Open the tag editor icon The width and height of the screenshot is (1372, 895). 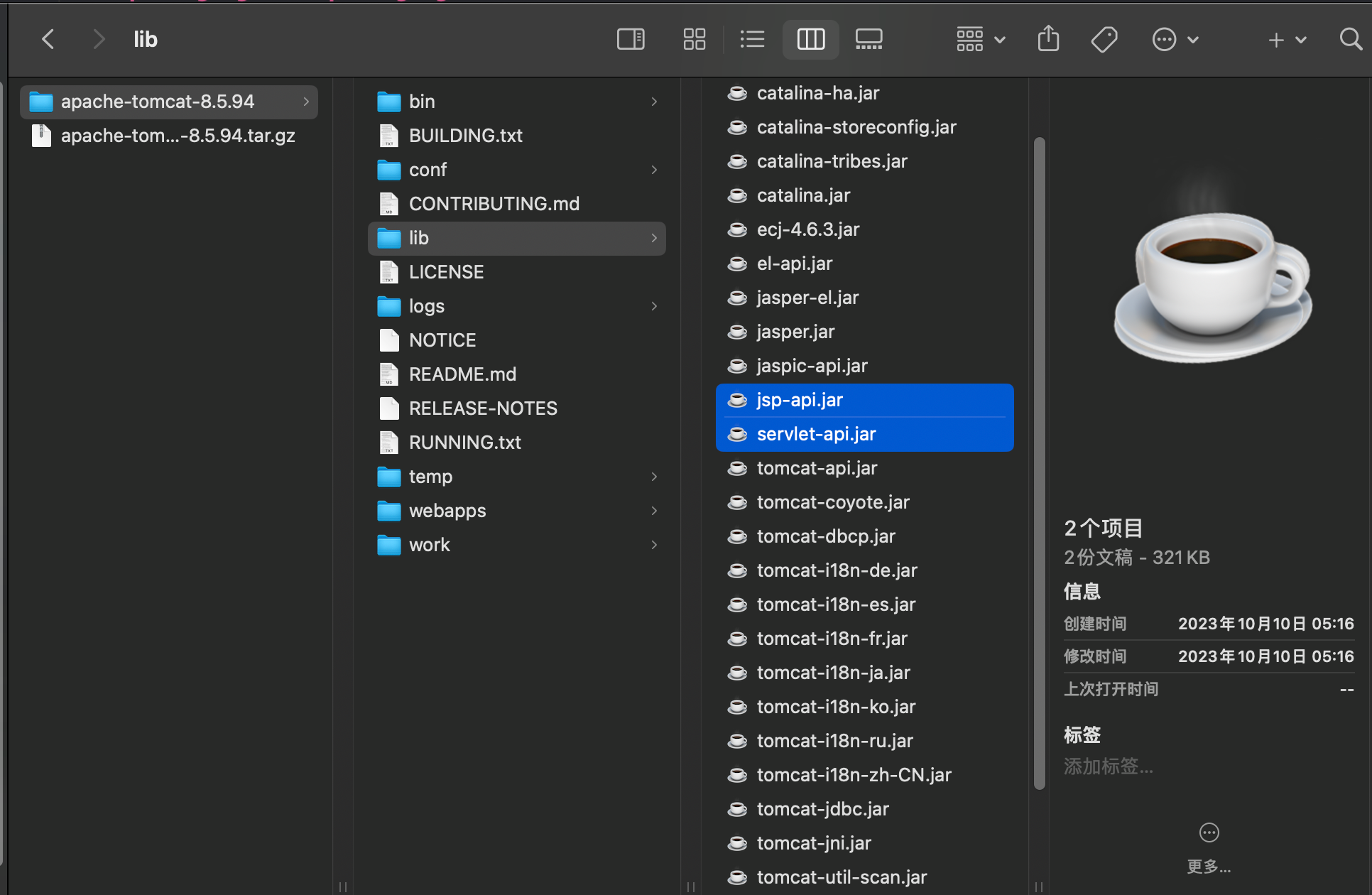click(x=1104, y=39)
